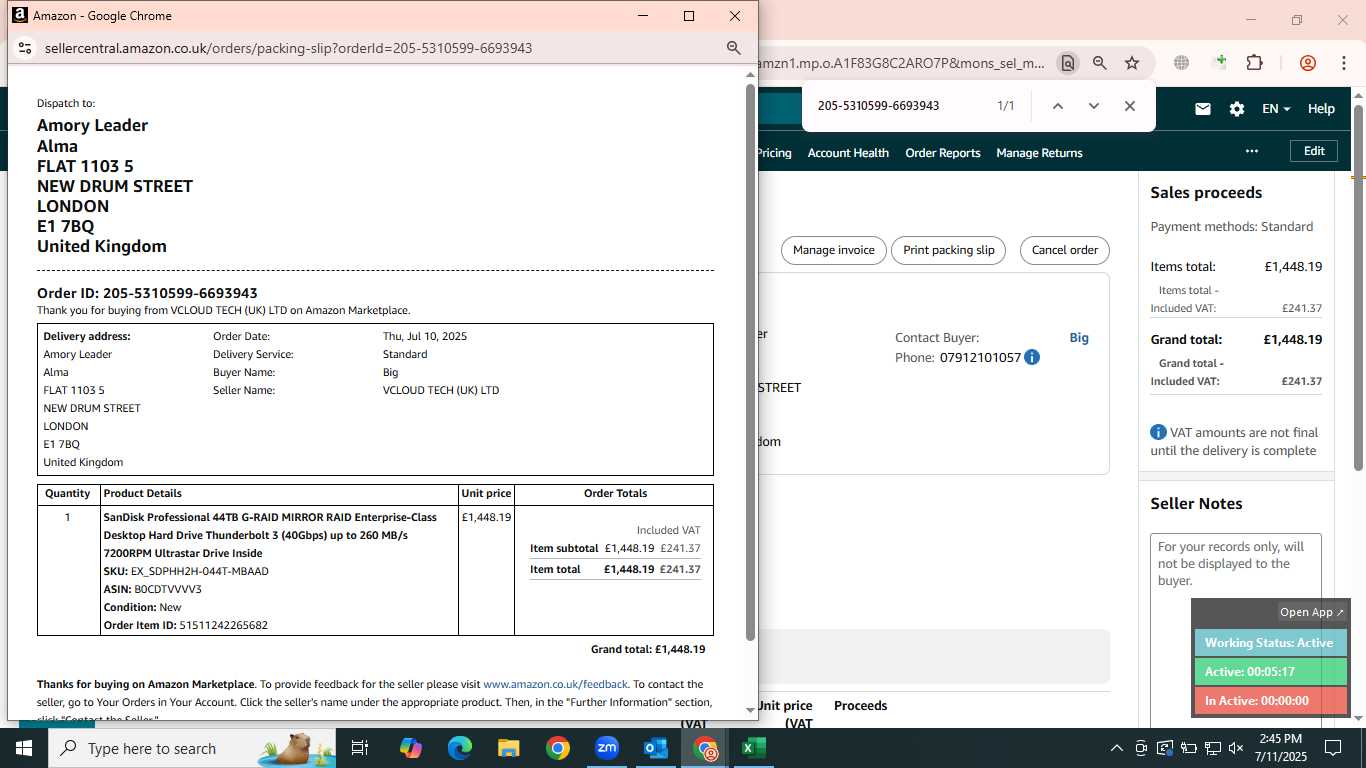
Task: Click the Edit button in navigation bar
Action: [1314, 151]
